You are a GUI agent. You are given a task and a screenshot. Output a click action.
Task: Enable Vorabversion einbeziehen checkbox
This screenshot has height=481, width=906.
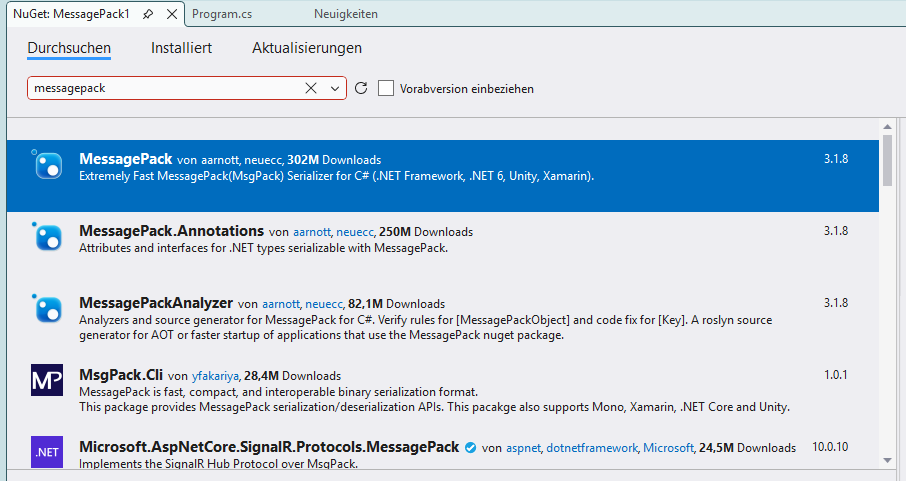386,88
